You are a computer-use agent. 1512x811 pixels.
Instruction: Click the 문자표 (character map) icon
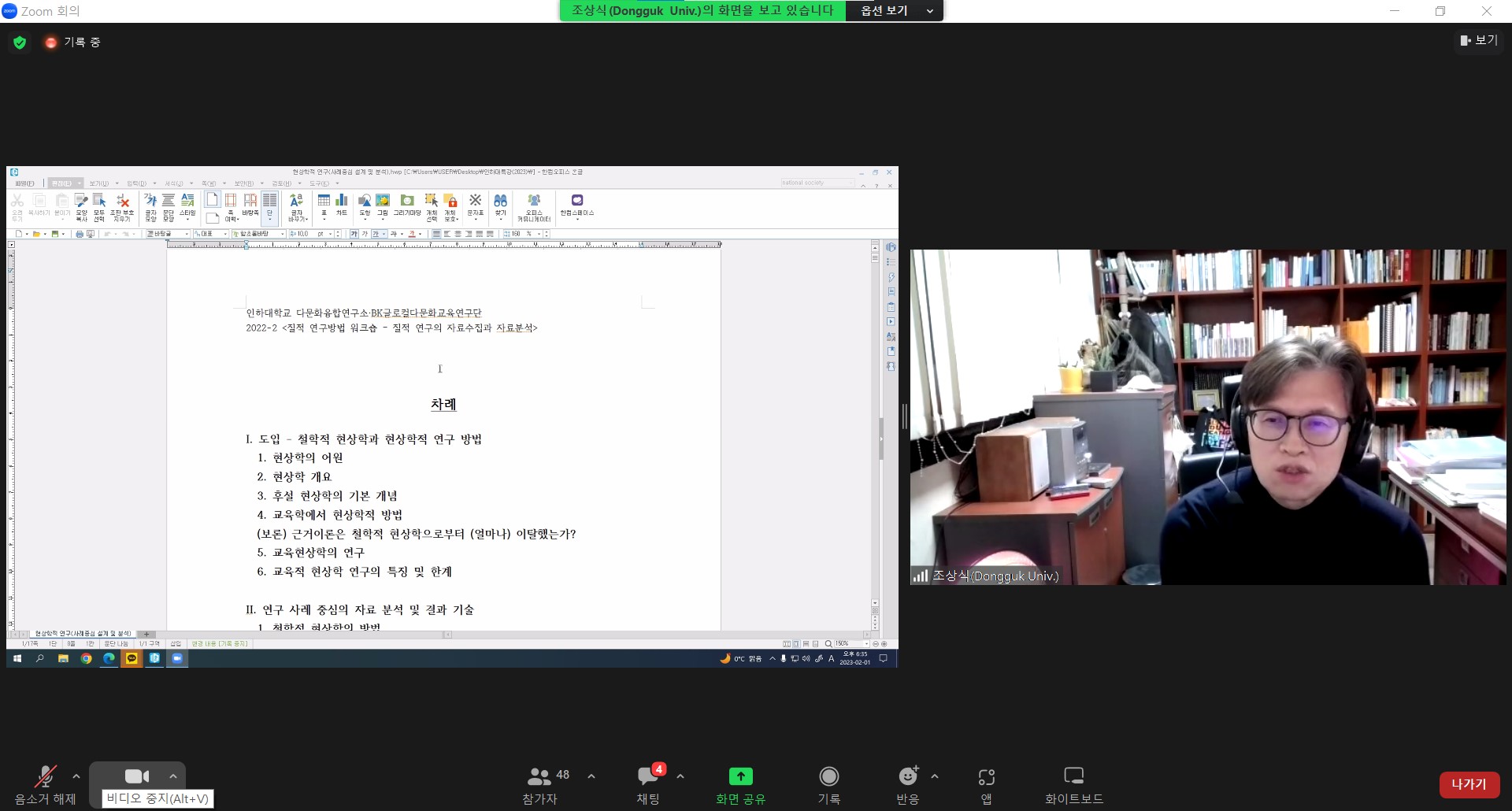point(476,205)
